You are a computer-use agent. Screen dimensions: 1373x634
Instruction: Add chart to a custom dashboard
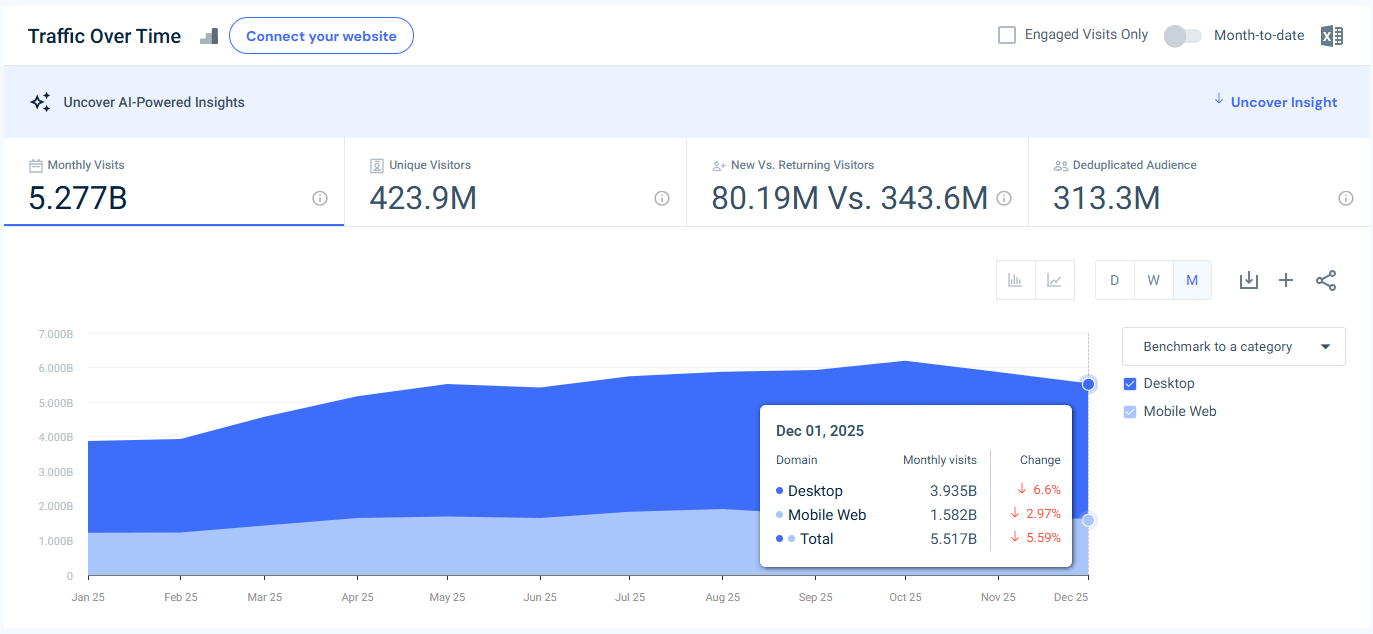[1286, 280]
